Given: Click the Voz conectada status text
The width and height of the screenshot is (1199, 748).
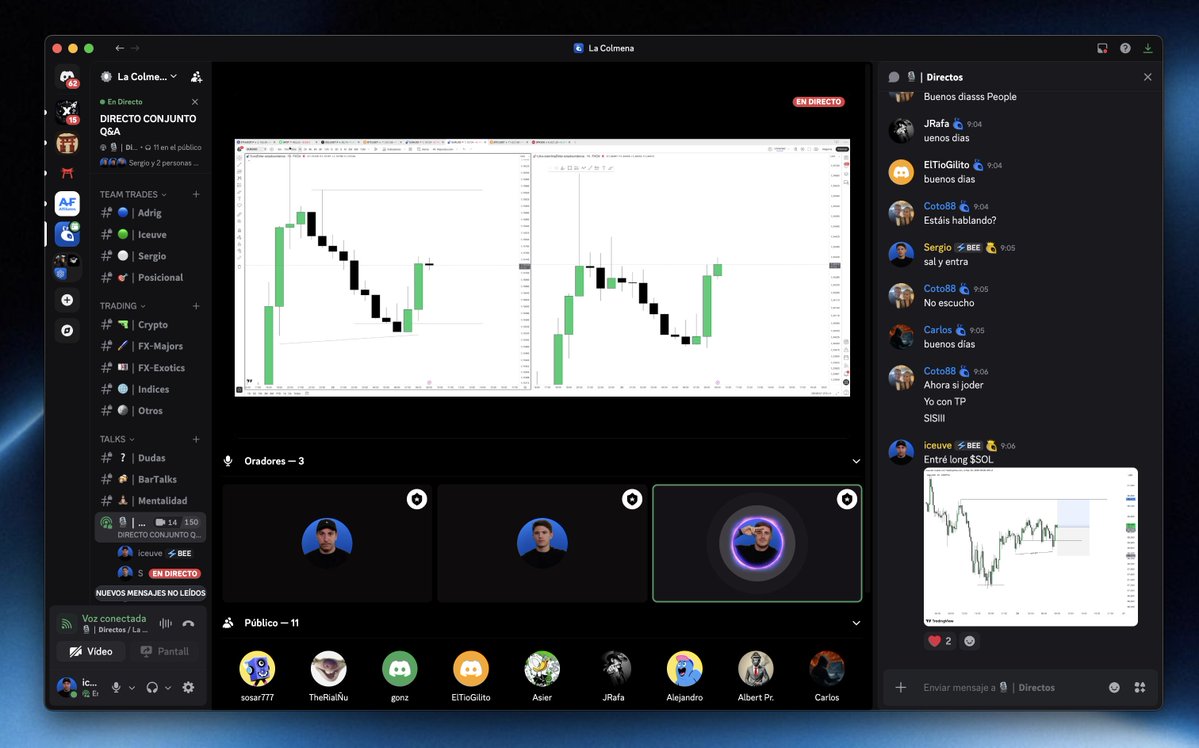Looking at the screenshot, I should point(114,618).
